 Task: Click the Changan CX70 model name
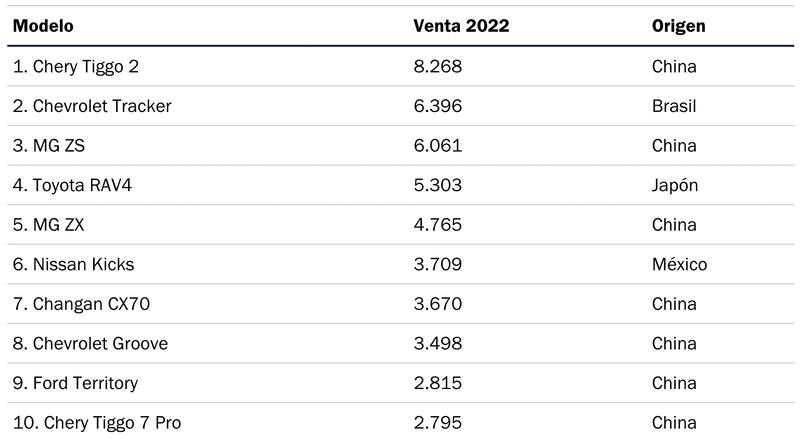82,304
